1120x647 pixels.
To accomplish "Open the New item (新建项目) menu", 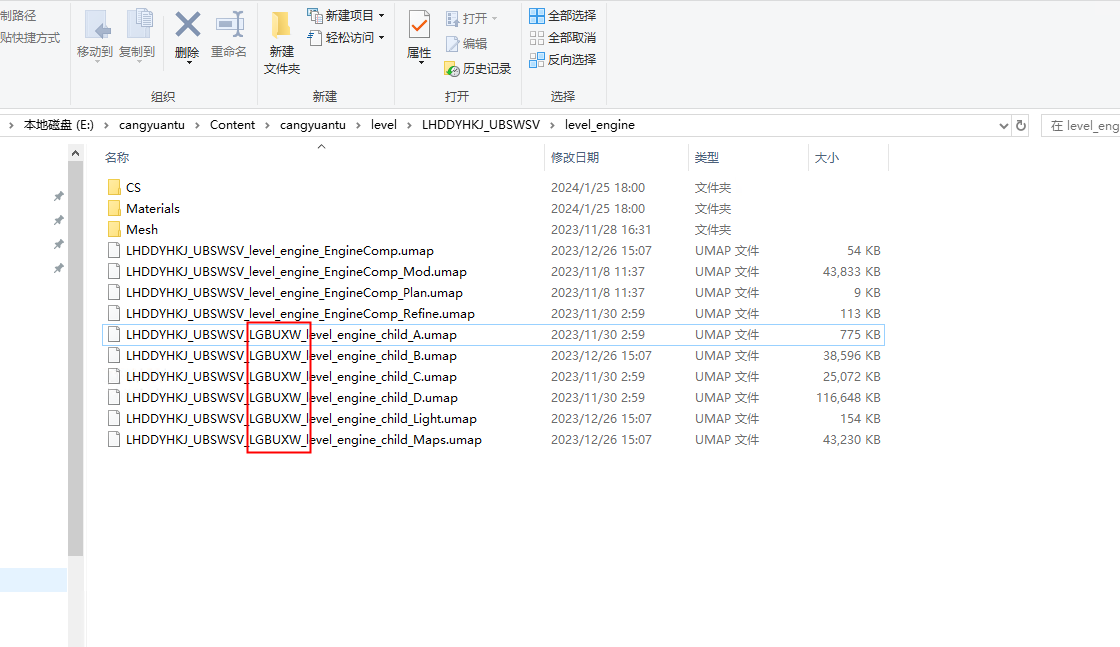I will 346,15.
